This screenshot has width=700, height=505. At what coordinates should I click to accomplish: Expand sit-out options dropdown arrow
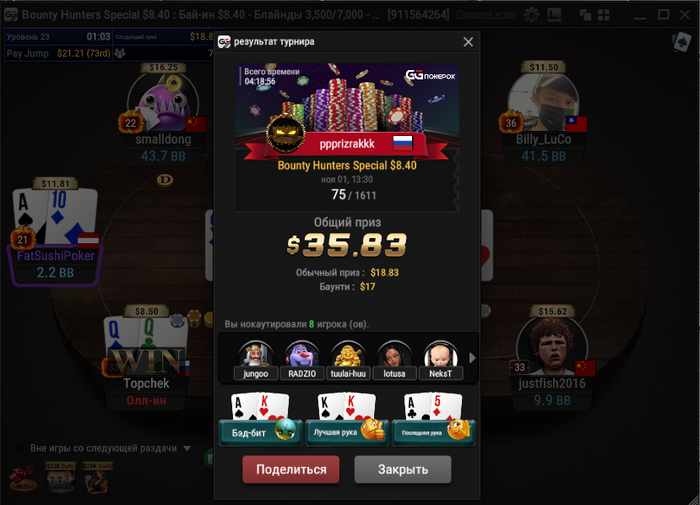(x=187, y=448)
